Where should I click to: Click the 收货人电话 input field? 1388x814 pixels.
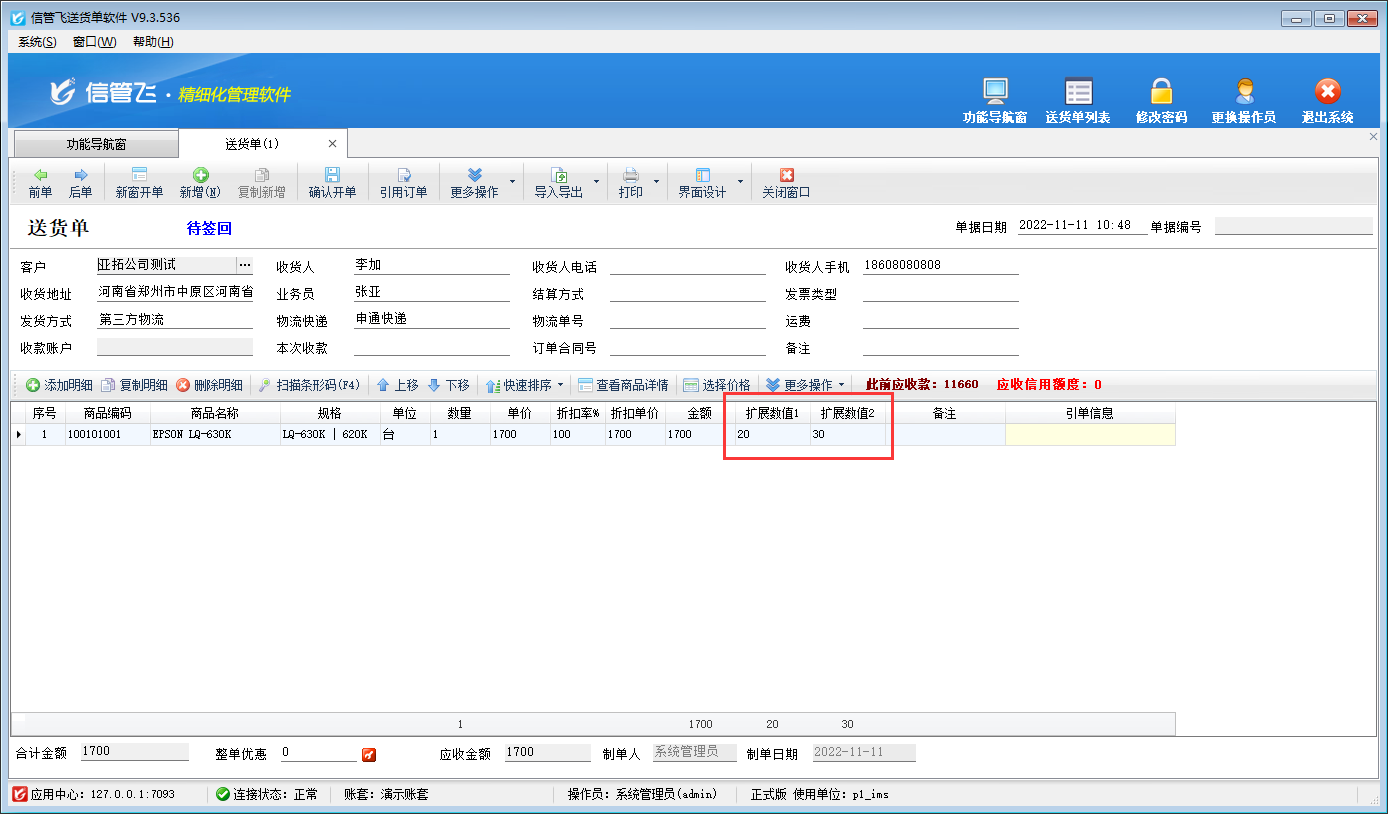[687, 266]
